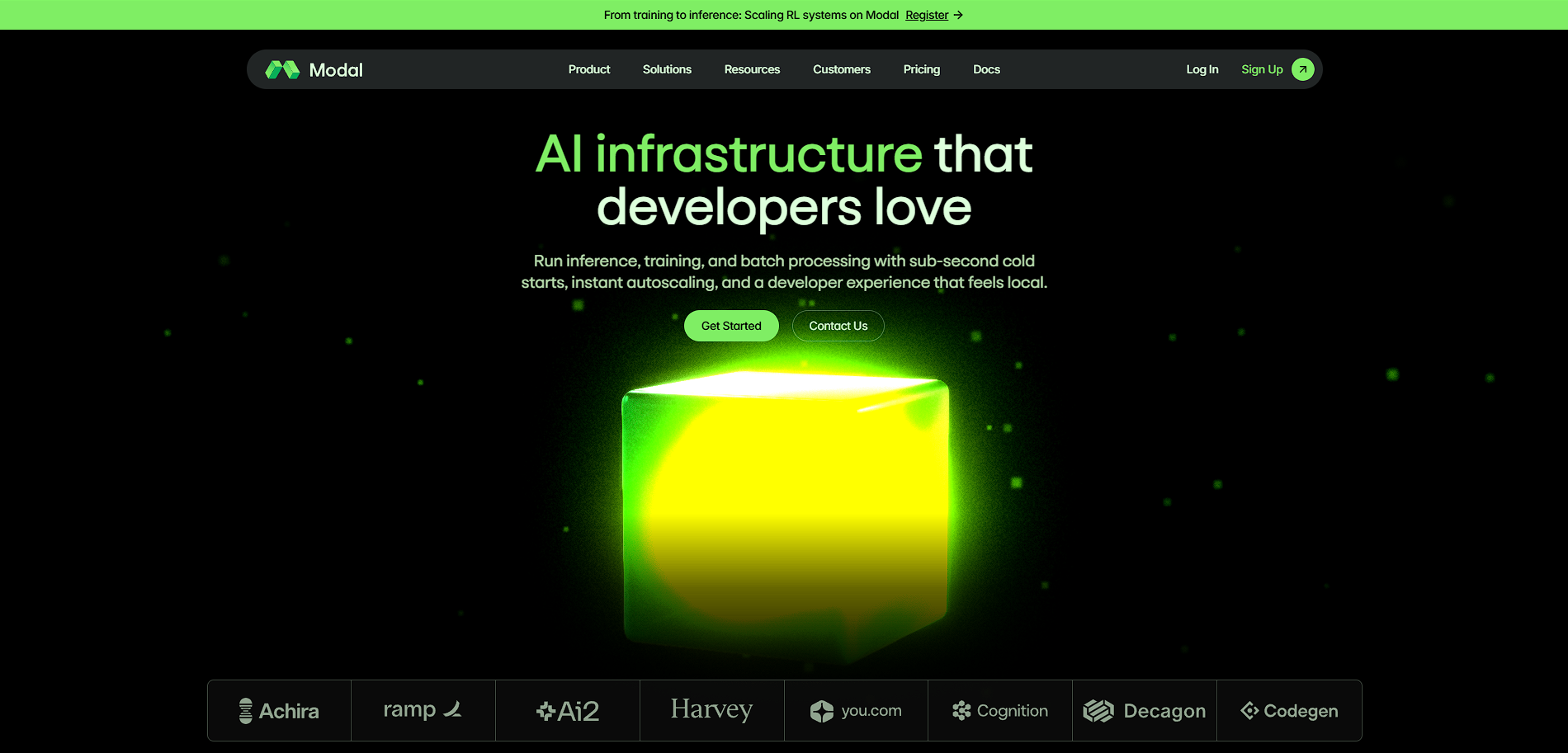Viewport: 1568px width, 753px height.
Task: Click the Codegen logo icon
Action: (1249, 710)
